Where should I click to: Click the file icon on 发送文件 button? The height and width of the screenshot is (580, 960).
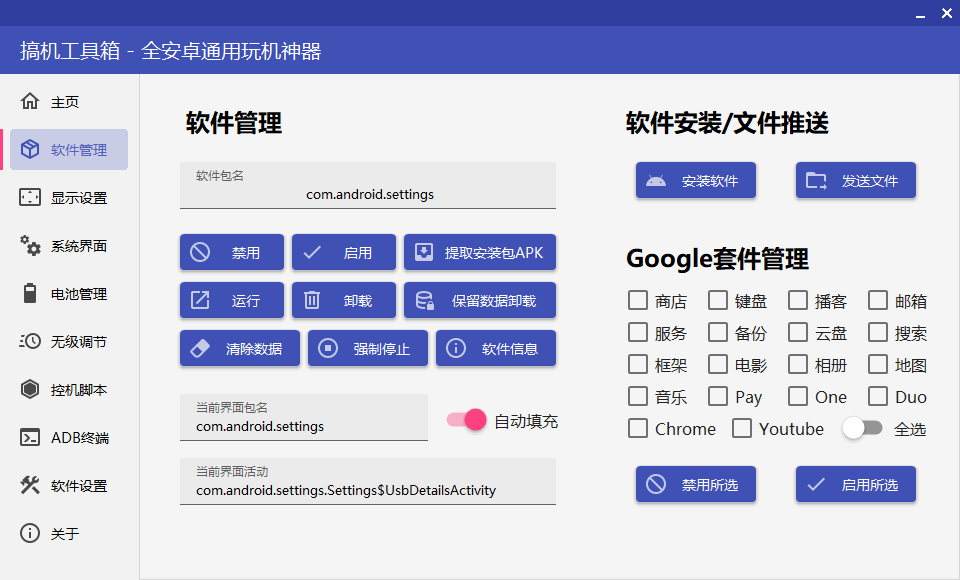click(x=816, y=180)
